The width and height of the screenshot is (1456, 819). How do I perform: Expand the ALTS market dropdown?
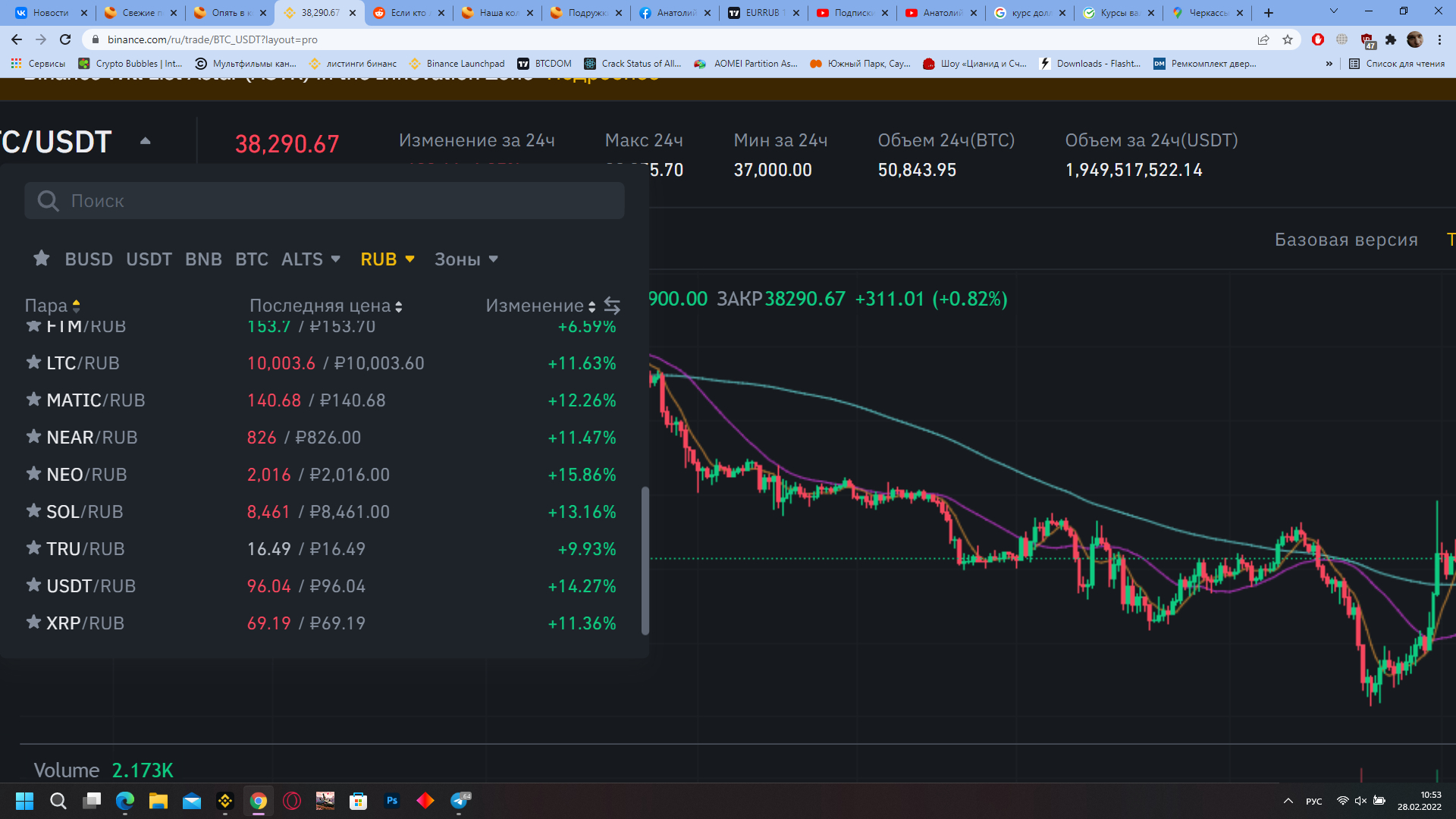(311, 259)
